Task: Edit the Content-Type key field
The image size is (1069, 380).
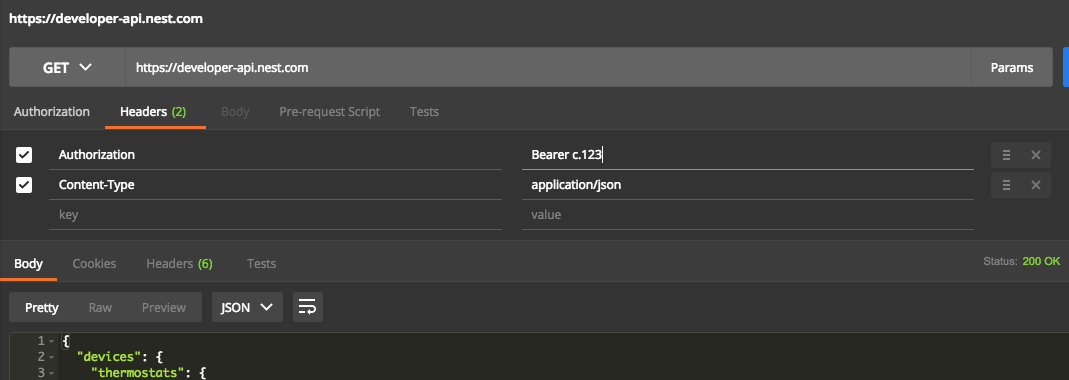Action: click(275, 185)
